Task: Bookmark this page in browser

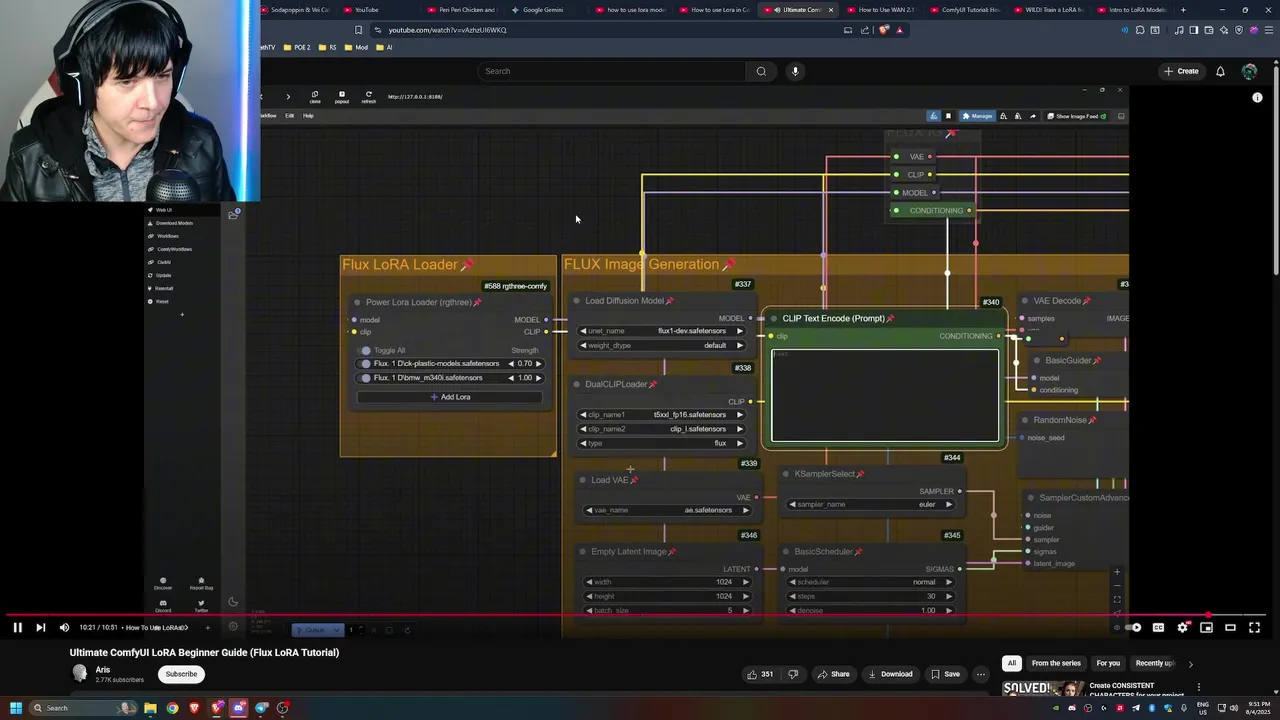Action: point(358,30)
